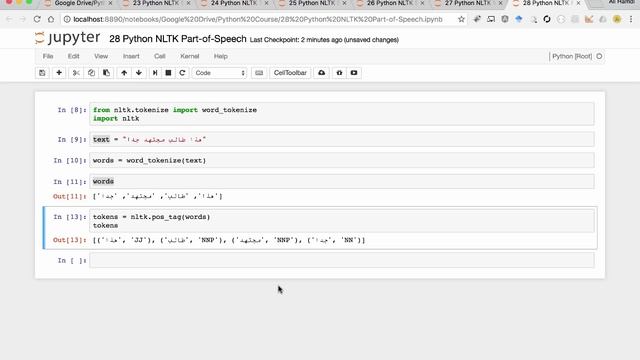This screenshot has width=640, height=360.
Task: Switch to the Google Drive tab
Action: click(x=78, y=3)
